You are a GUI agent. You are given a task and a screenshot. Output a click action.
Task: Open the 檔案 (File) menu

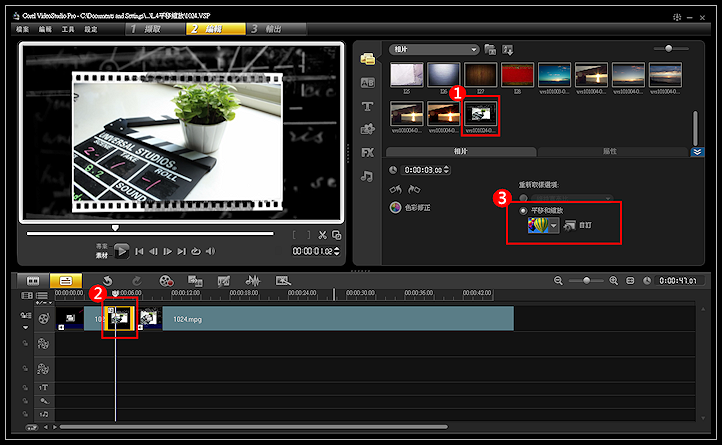click(23, 29)
